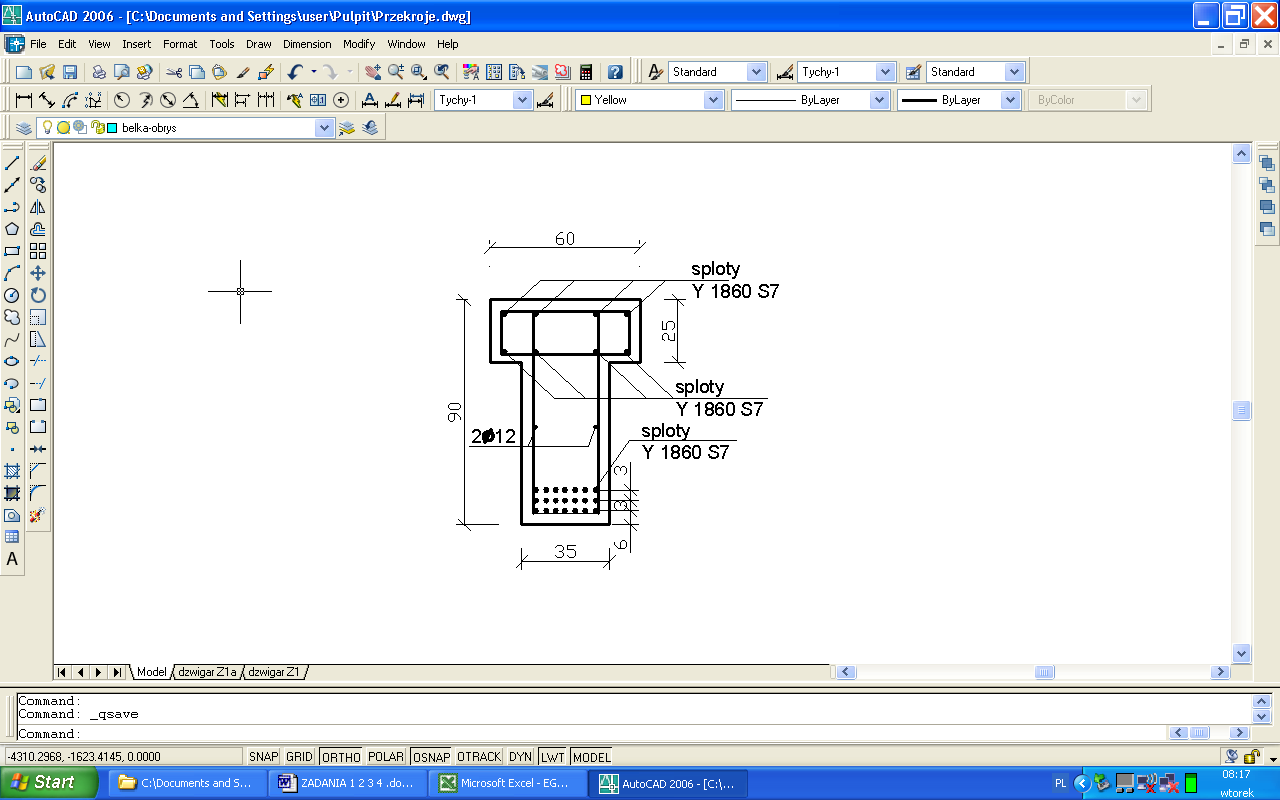Open the Layer Properties Manager icon
Screen dimensions: 1280x800
coord(23,128)
